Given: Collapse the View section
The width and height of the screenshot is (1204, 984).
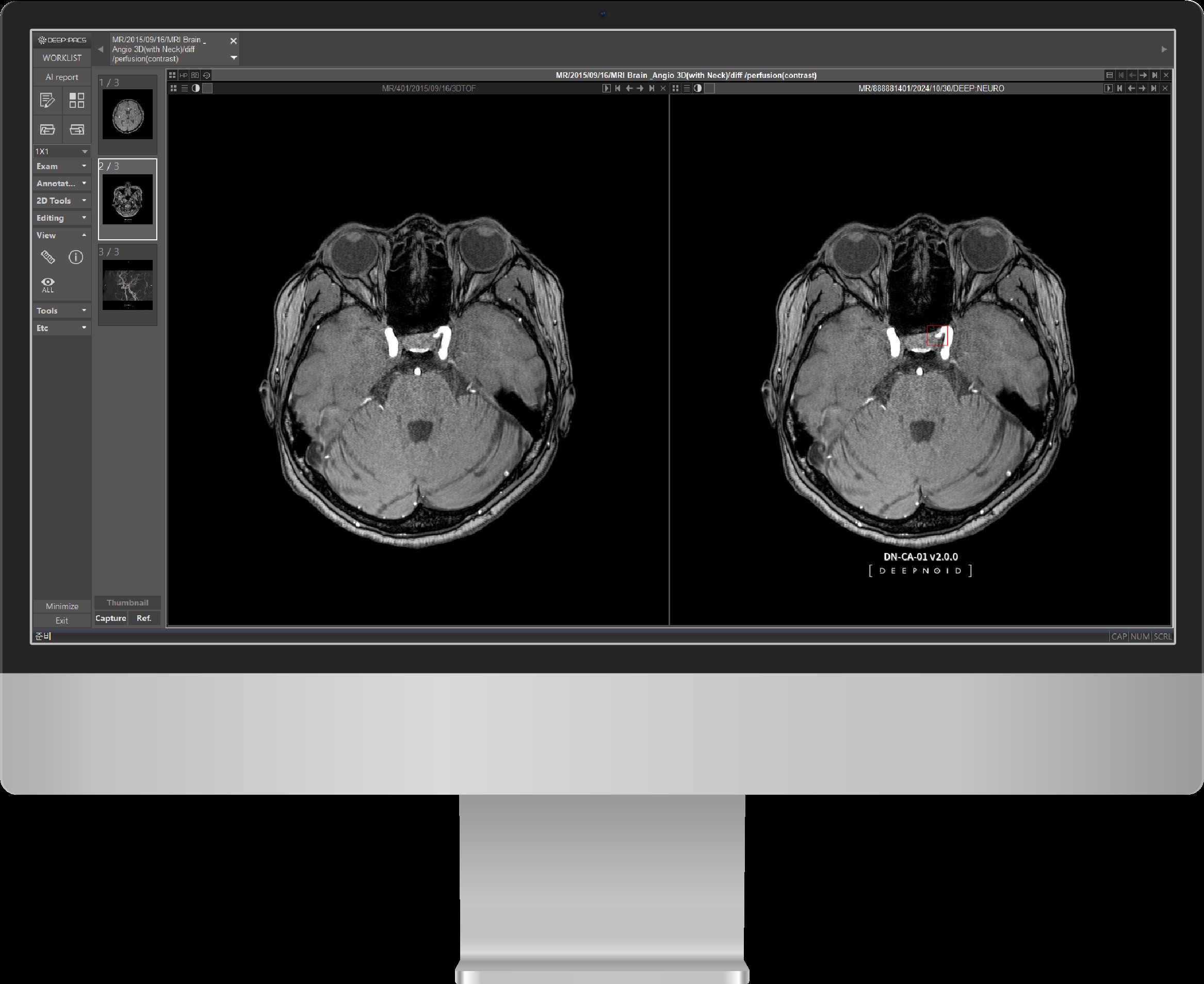Looking at the screenshot, I should tap(62, 235).
